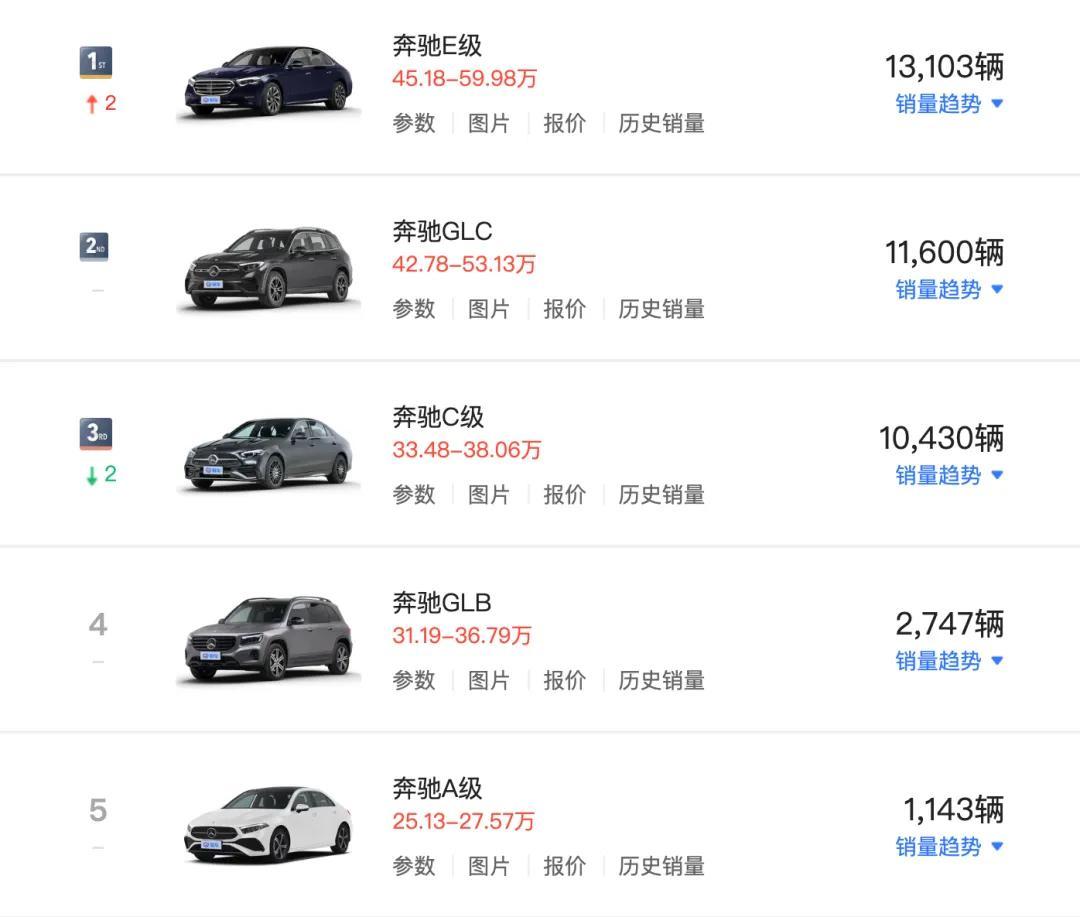Show 销量趋势 dropdown for 奔驰GLB
1080x917 pixels.
click(948, 661)
